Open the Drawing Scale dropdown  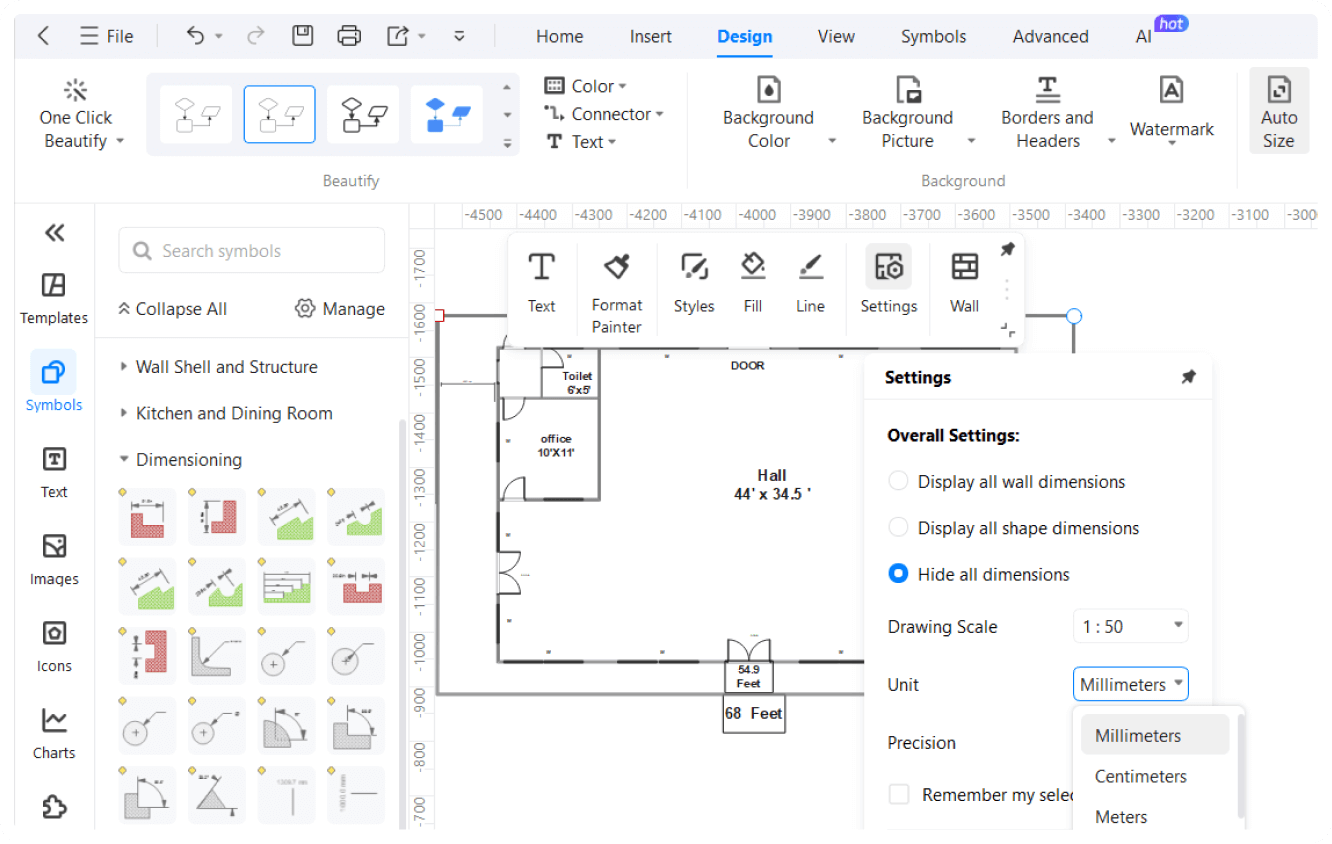1131,627
